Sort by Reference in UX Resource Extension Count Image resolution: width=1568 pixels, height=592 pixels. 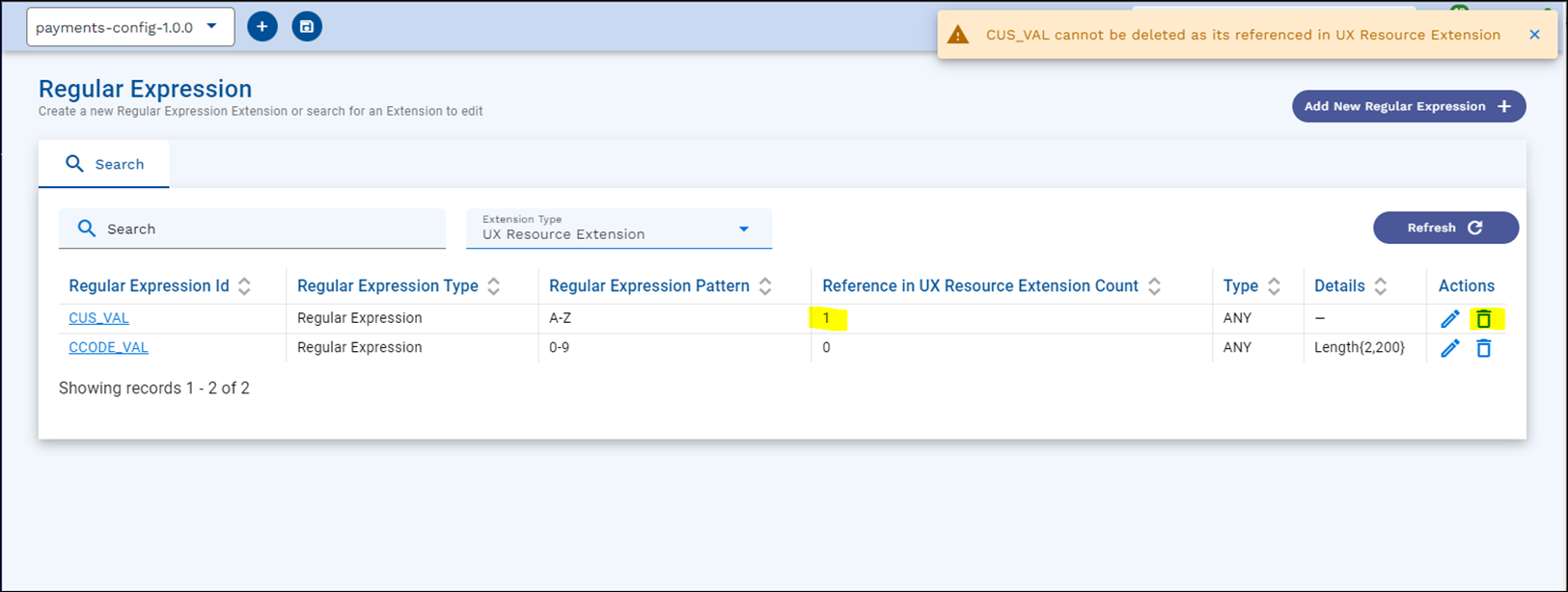pyautogui.click(x=1154, y=286)
